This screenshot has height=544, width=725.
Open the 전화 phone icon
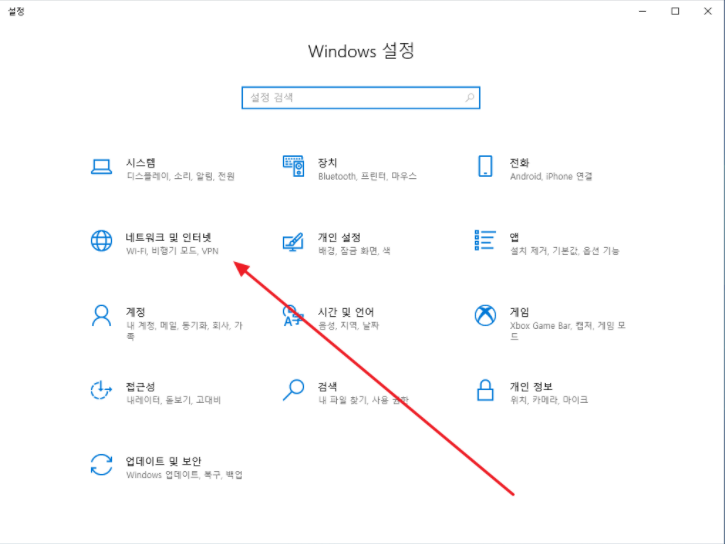(x=485, y=166)
